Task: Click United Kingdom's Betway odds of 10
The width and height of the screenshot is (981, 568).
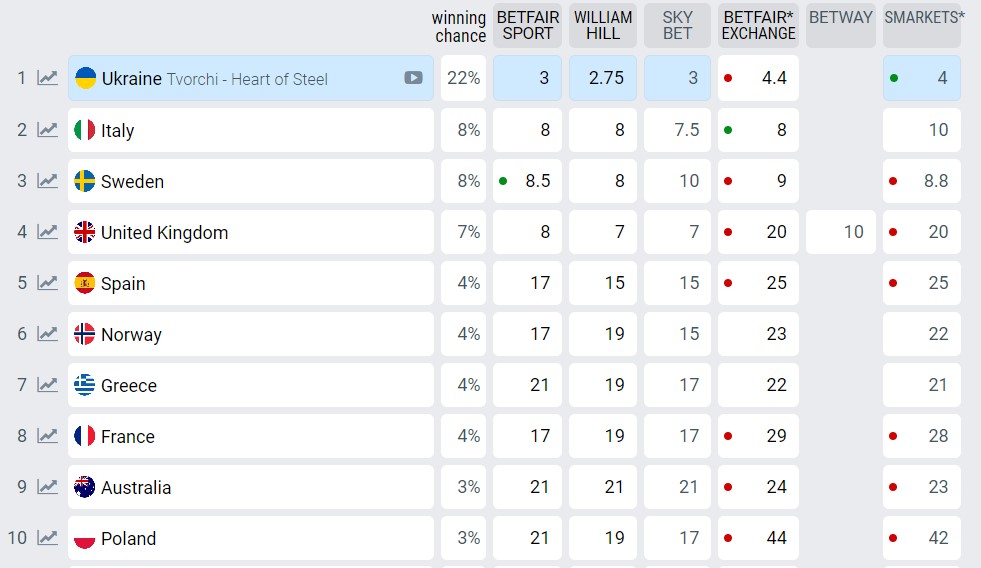Action: tap(841, 232)
